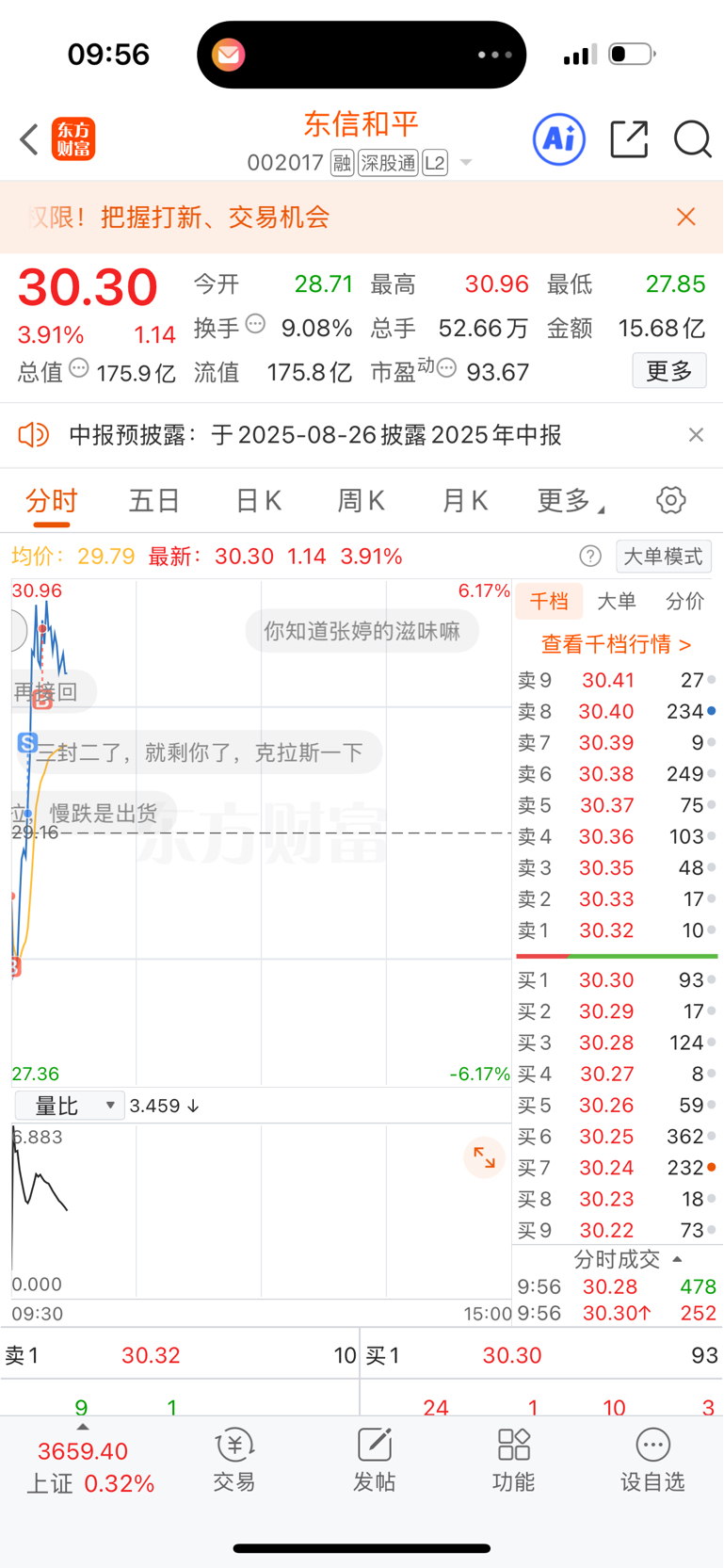Toggle 大单模式 button
The height and width of the screenshot is (1568, 724).
(664, 556)
